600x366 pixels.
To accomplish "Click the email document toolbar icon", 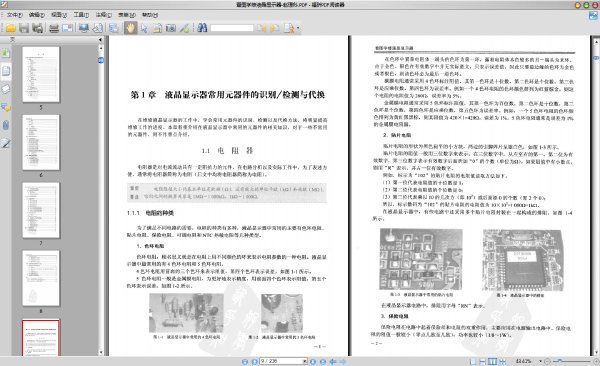I will 67,28.
